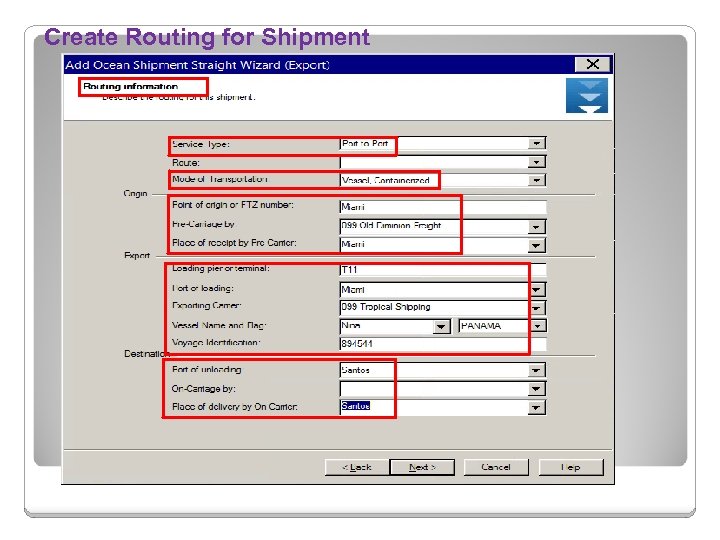Image resolution: width=720 pixels, height=540 pixels.
Task: Select the Port to Port service type value
Action: click(x=365, y=144)
